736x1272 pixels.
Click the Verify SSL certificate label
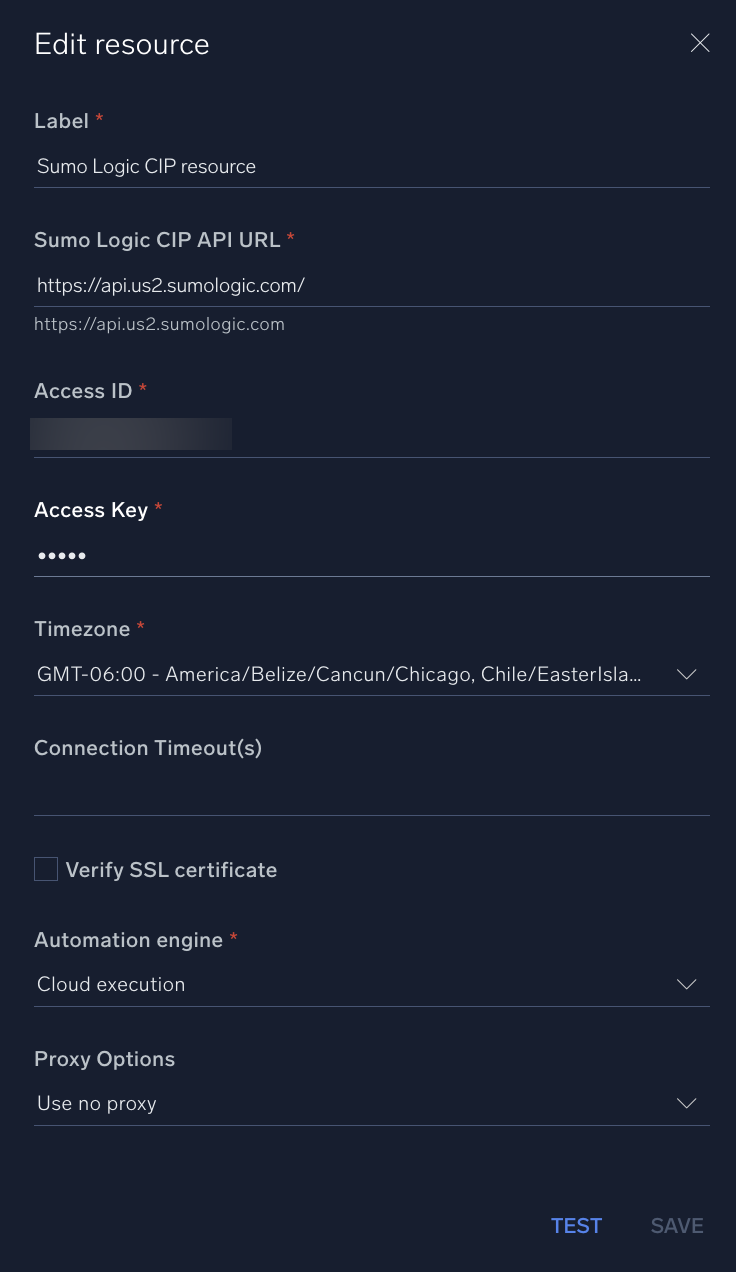click(172, 870)
